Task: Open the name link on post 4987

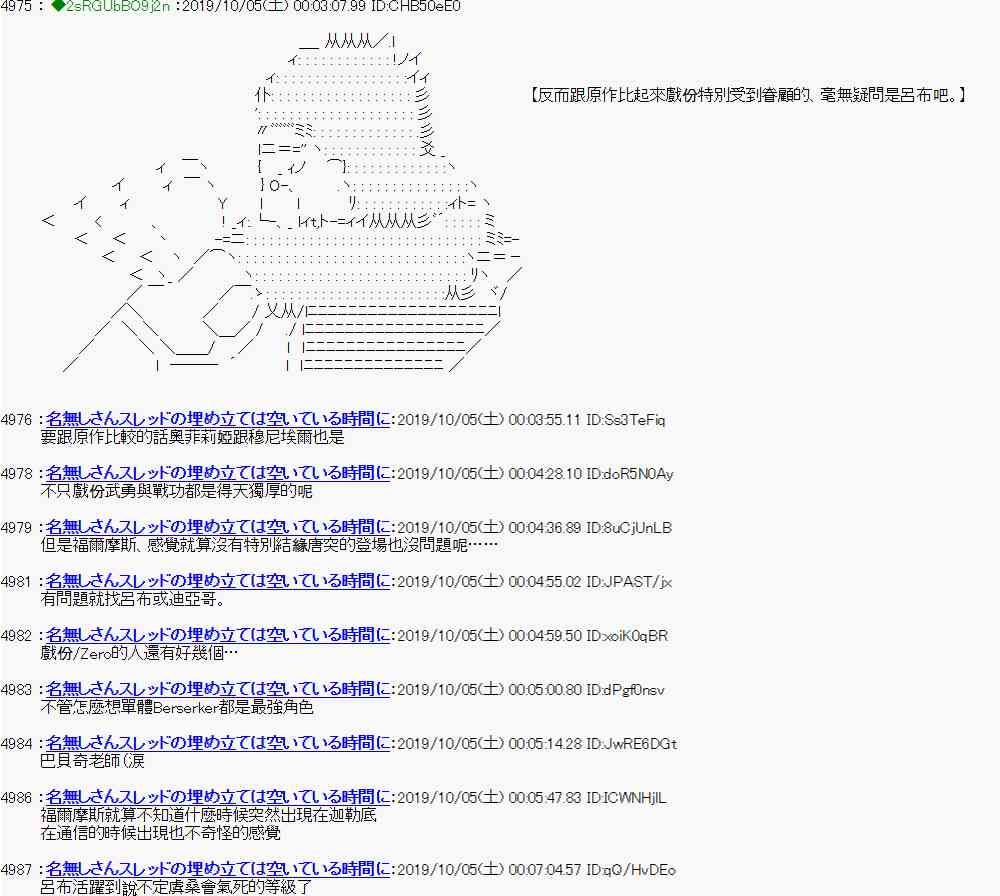Action: pyautogui.click(x=217, y=869)
